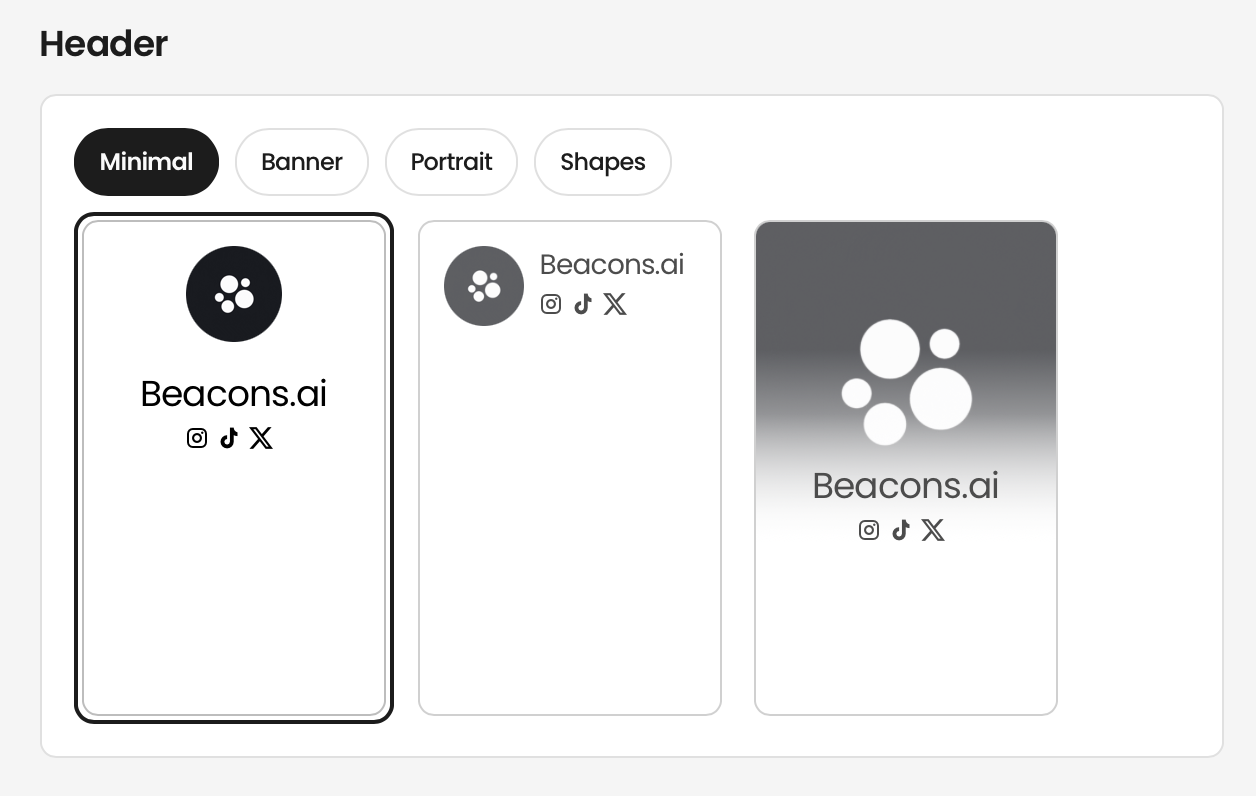The height and width of the screenshot is (796, 1256).
Task: Select the Minimal header tab
Action: [146, 162]
